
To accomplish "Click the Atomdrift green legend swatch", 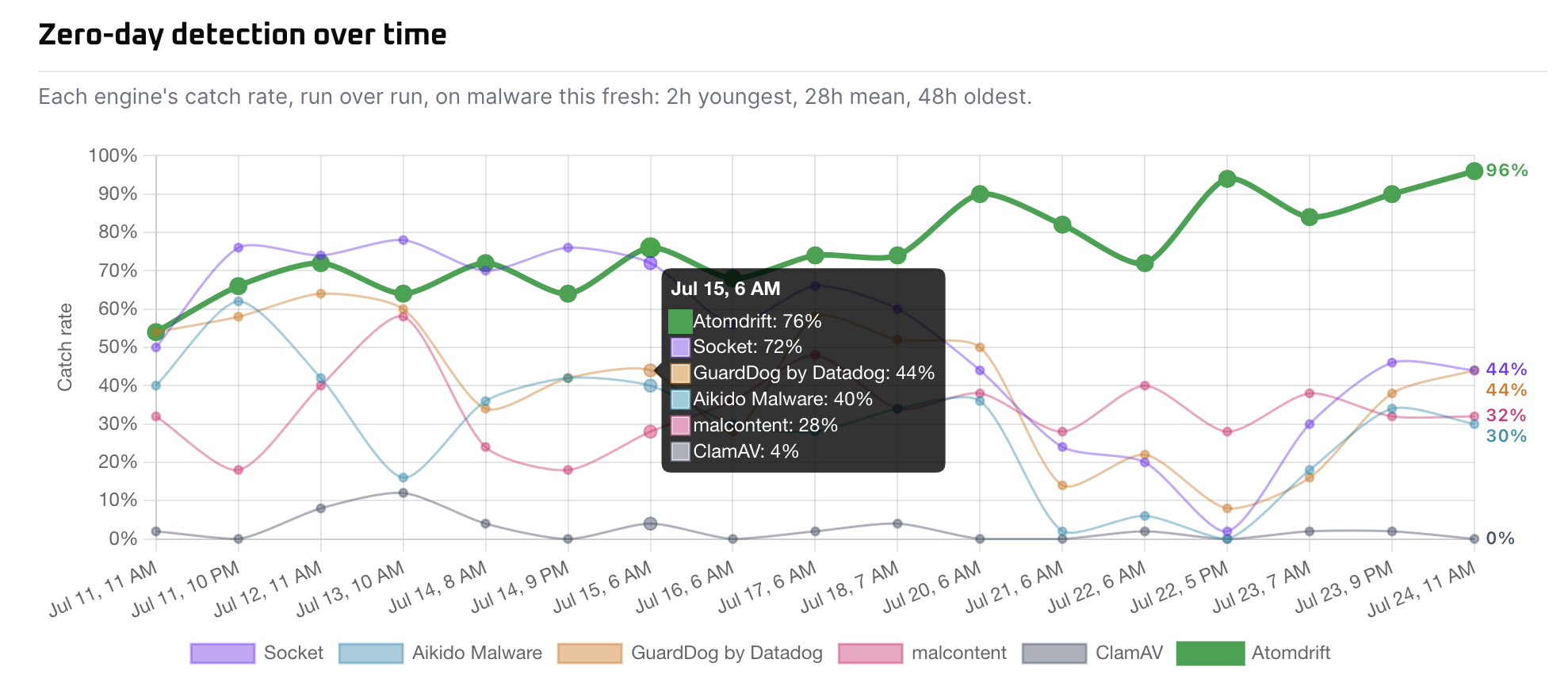I will 1210,653.
